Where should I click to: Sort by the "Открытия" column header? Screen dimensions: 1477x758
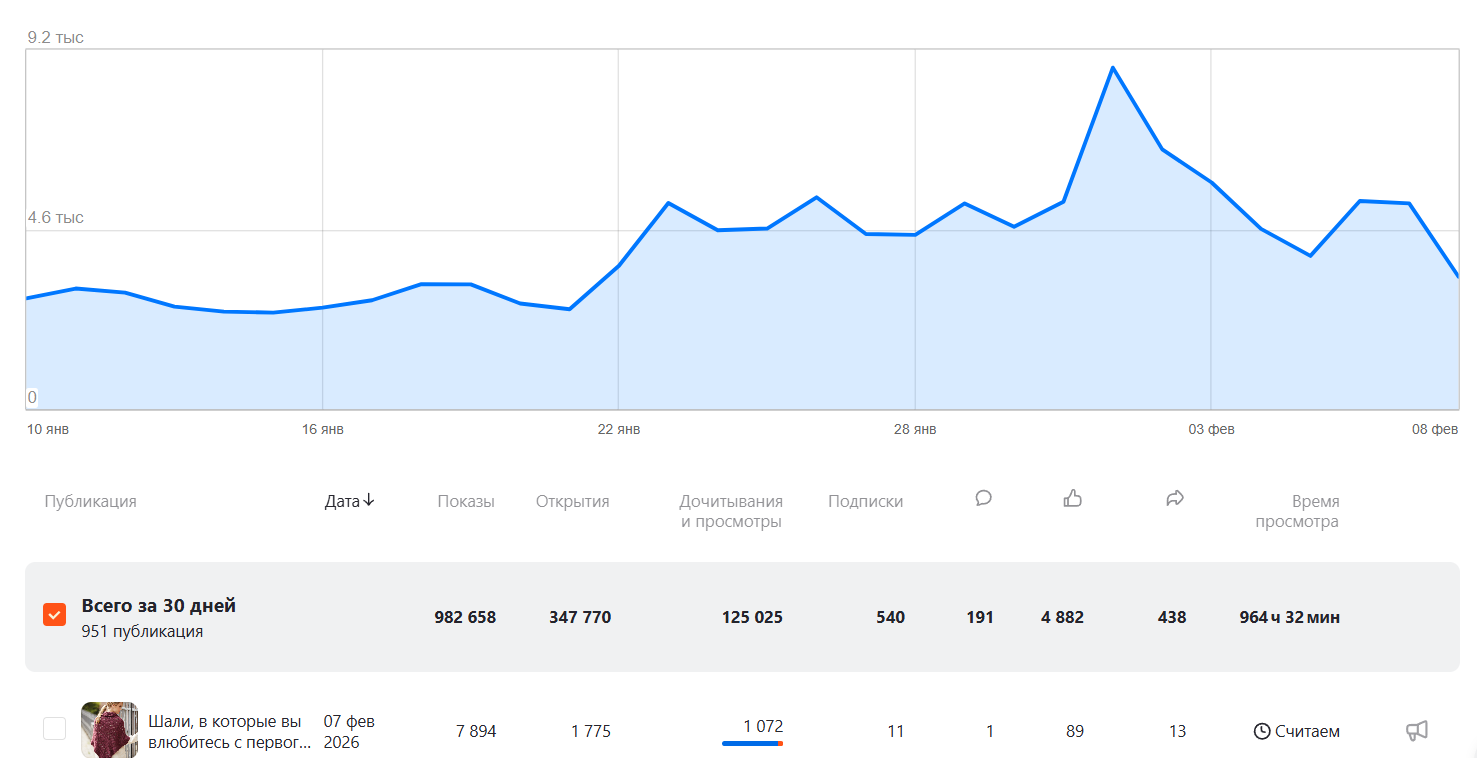pyautogui.click(x=572, y=501)
